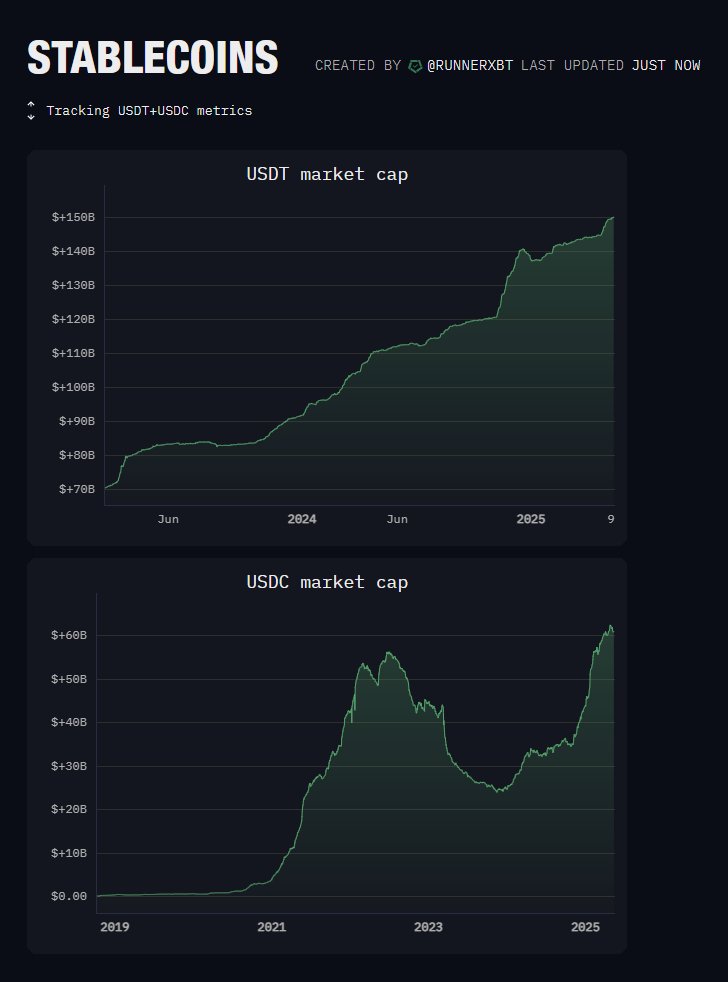Click the $+70B y-axis label
728x982 pixels.
77,489
